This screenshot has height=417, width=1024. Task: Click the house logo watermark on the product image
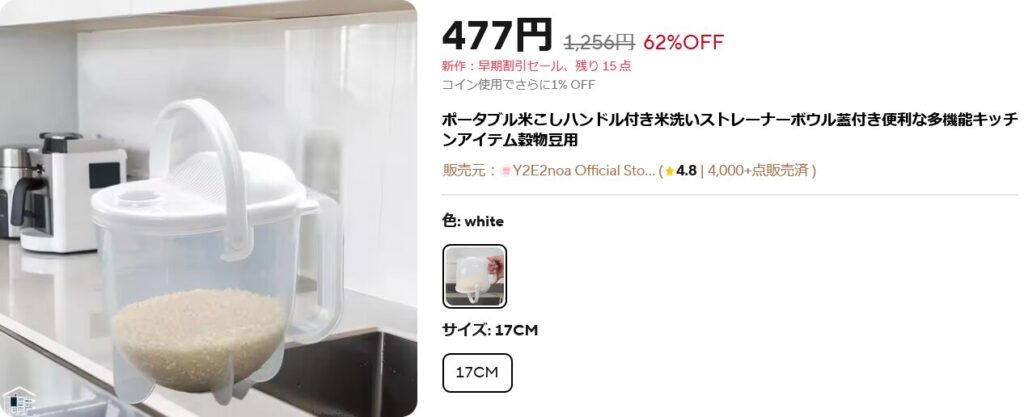pyautogui.click(x=18, y=401)
